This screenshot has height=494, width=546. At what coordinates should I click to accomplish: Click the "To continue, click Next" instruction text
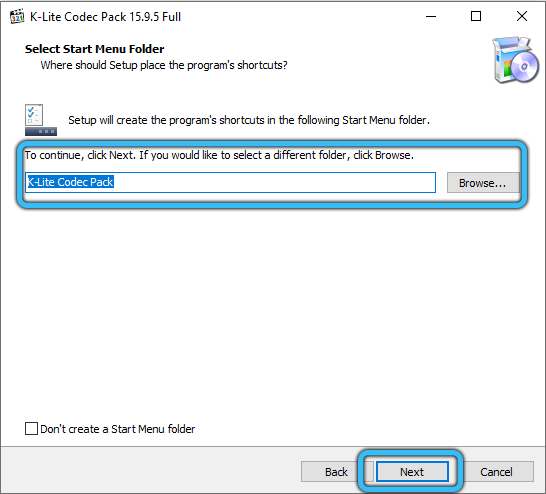[219, 155]
